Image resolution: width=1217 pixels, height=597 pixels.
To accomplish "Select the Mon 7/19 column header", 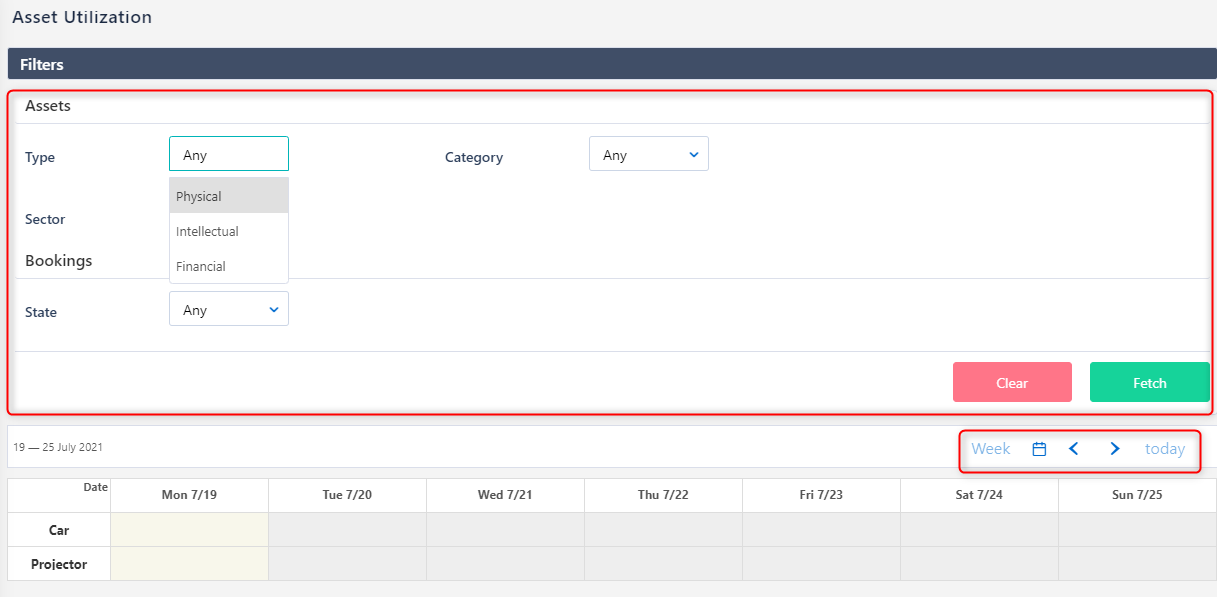I will [189, 494].
